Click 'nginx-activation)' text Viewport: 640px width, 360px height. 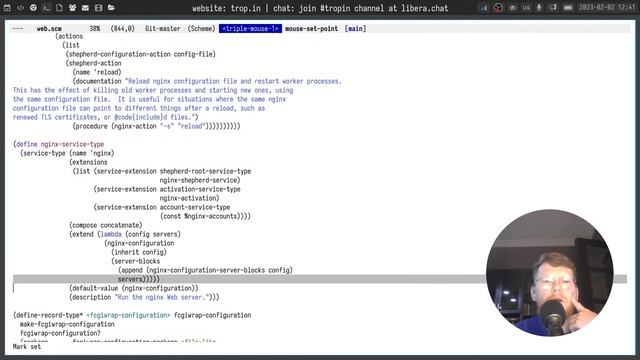pyautogui.click(x=189, y=198)
